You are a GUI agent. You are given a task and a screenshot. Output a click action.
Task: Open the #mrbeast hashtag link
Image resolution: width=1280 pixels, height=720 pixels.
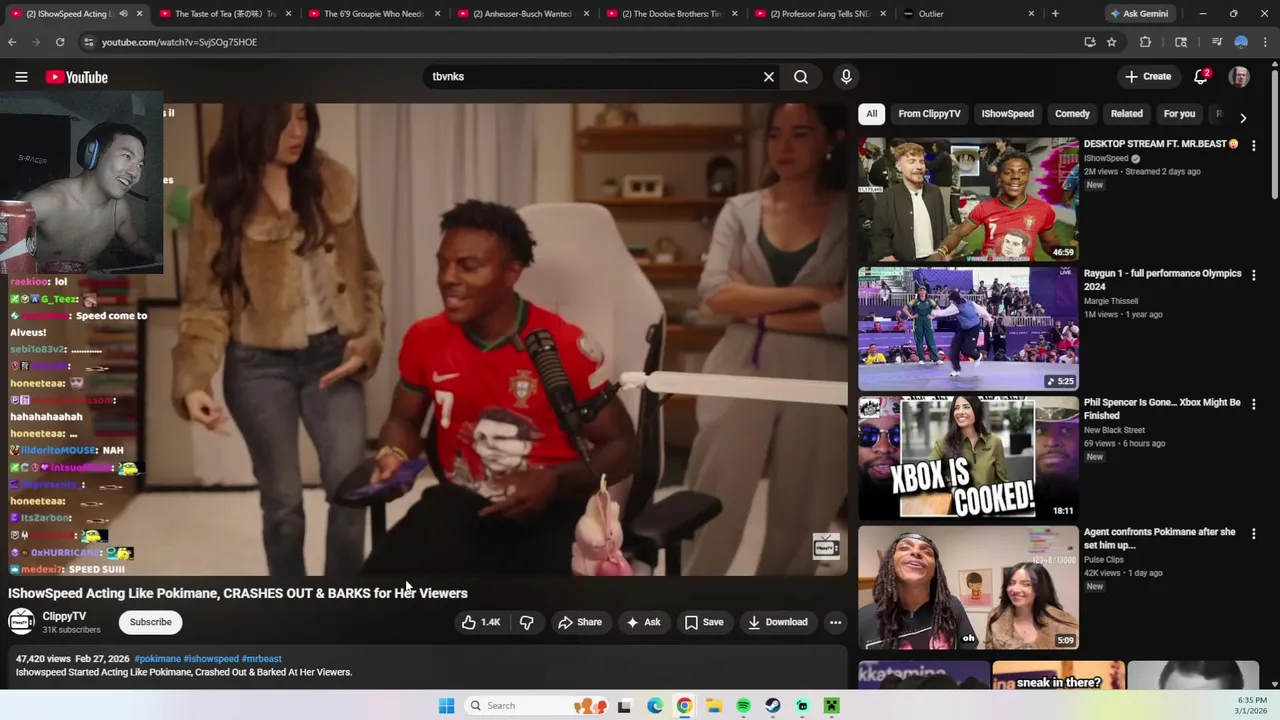[x=262, y=659]
